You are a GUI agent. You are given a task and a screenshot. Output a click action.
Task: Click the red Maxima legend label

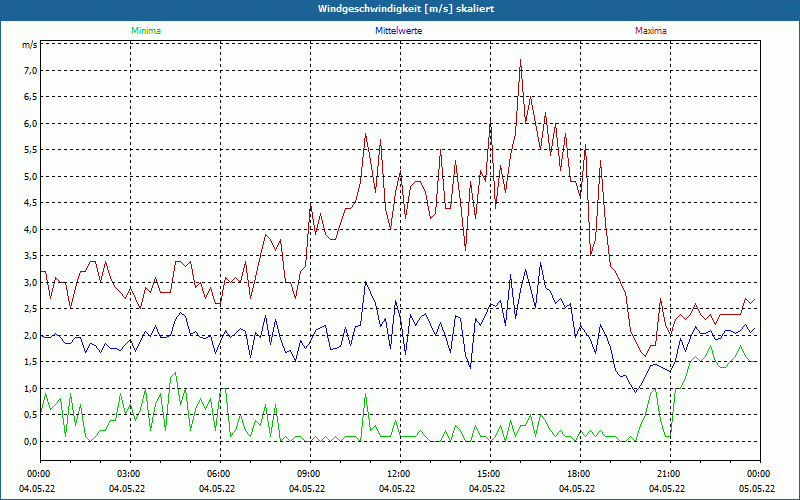[x=651, y=31]
